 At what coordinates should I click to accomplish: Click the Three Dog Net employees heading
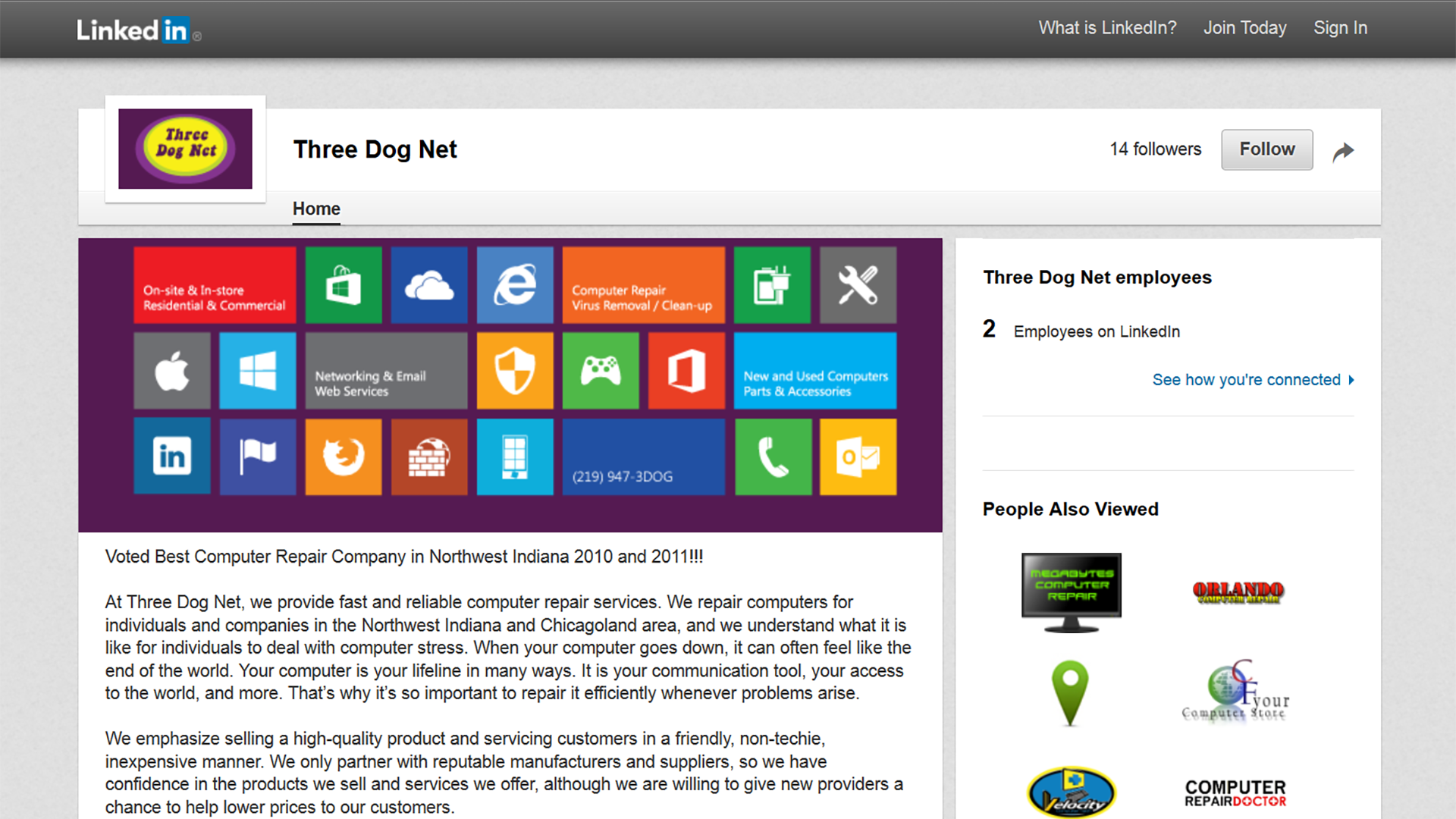[1097, 278]
